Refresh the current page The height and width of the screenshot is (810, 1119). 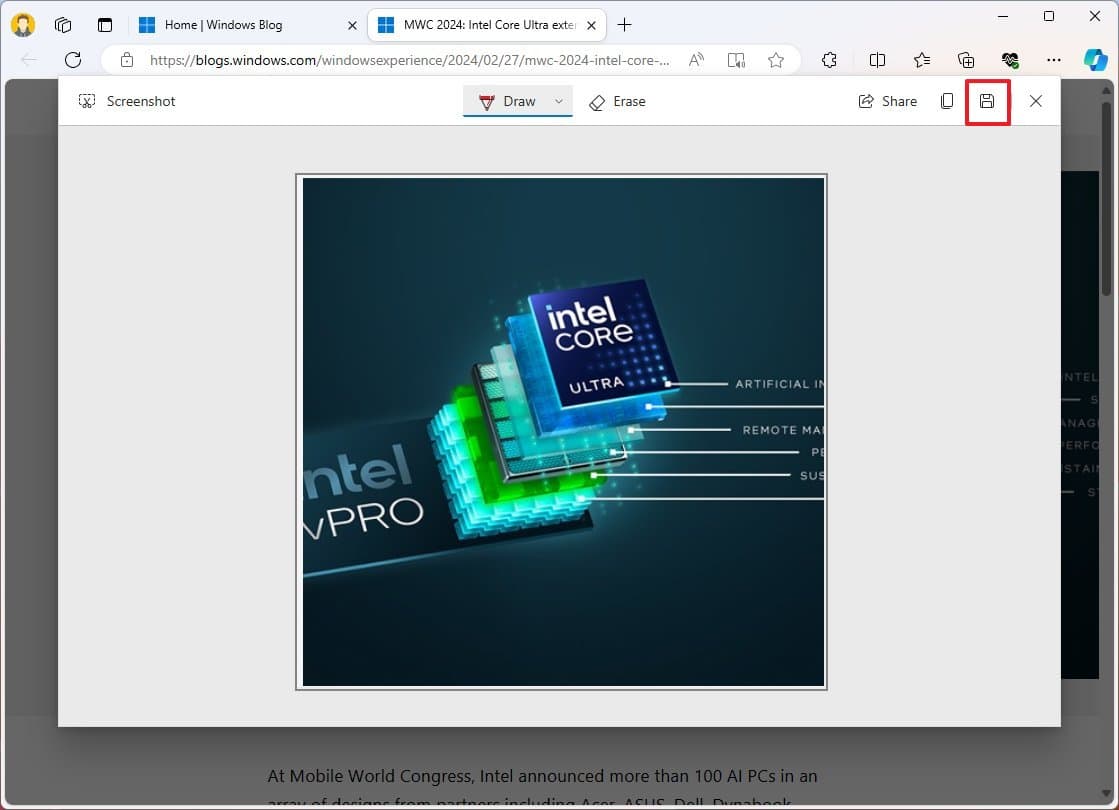pyautogui.click(x=72, y=60)
